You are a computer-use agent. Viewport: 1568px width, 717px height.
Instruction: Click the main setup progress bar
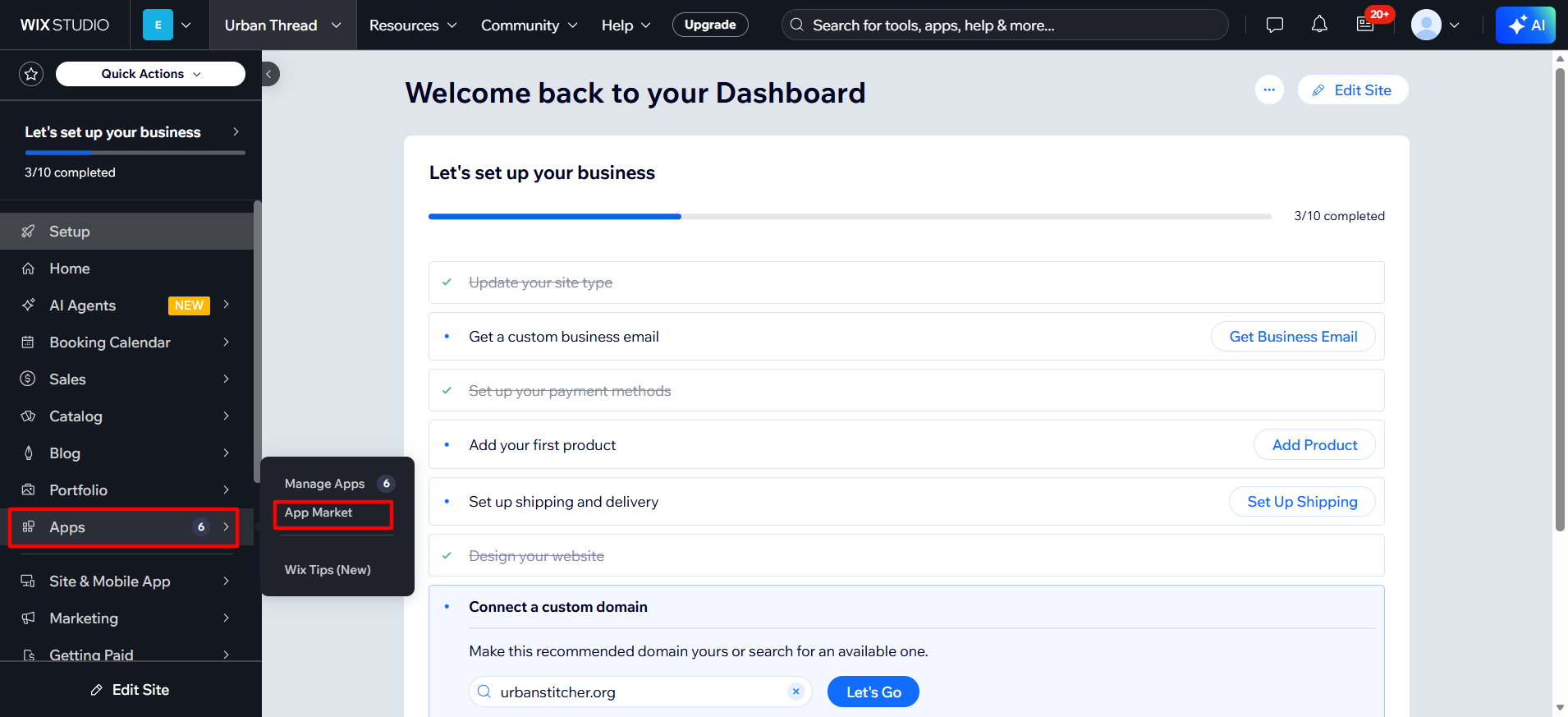coord(850,217)
